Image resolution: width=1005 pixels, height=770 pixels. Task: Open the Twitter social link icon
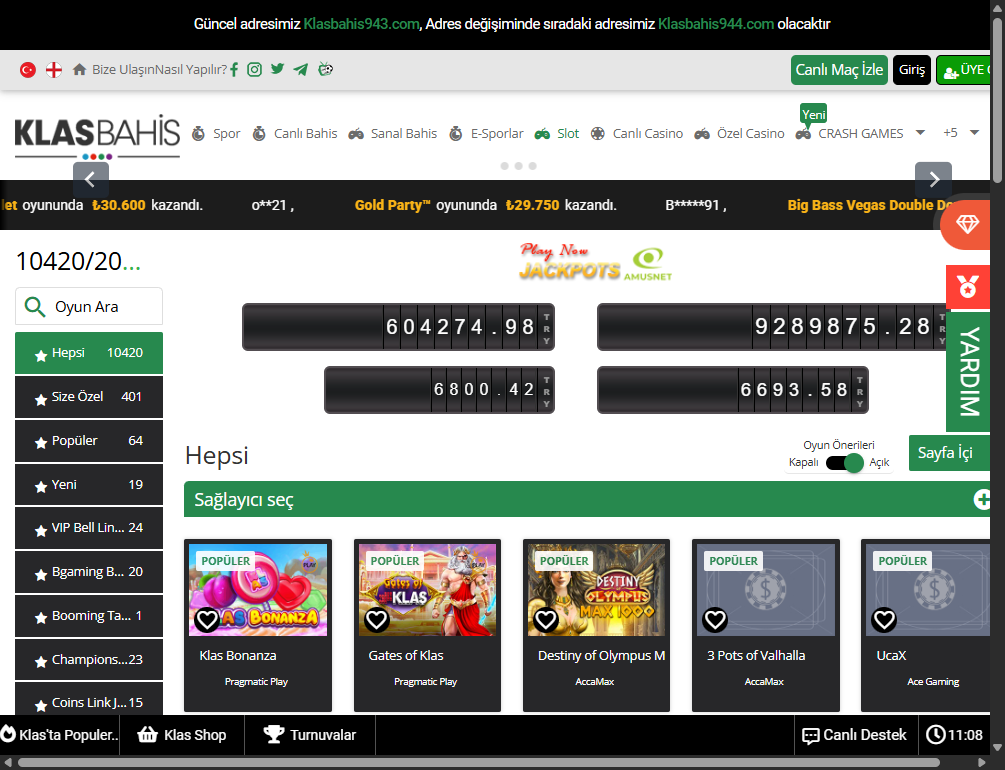(278, 70)
